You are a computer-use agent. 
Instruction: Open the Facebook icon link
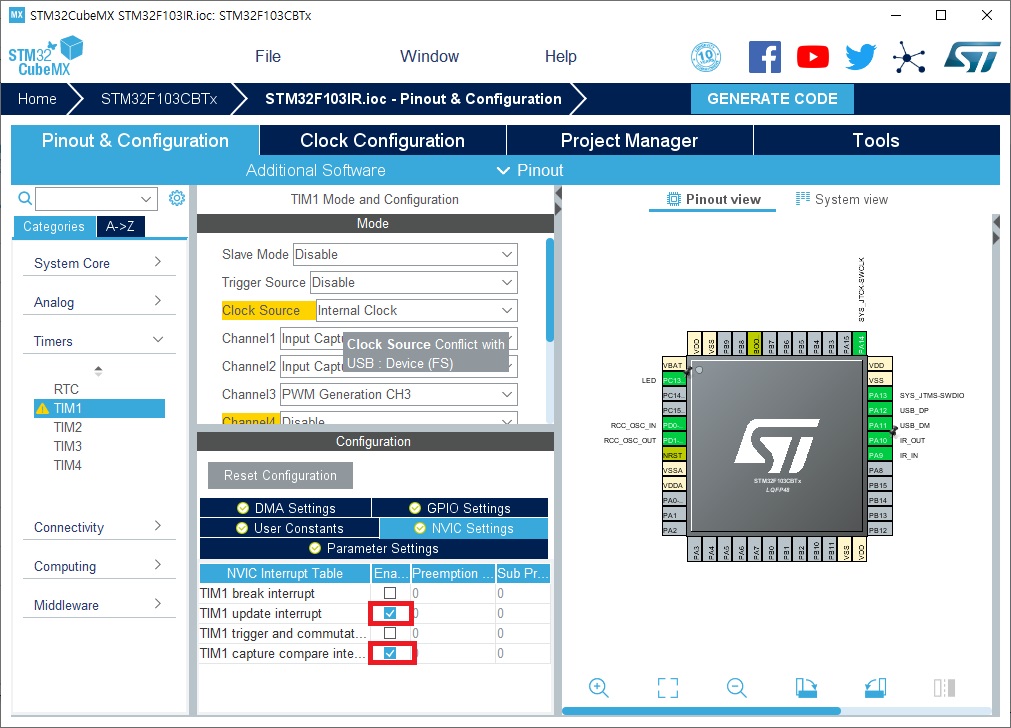[765, 57]
